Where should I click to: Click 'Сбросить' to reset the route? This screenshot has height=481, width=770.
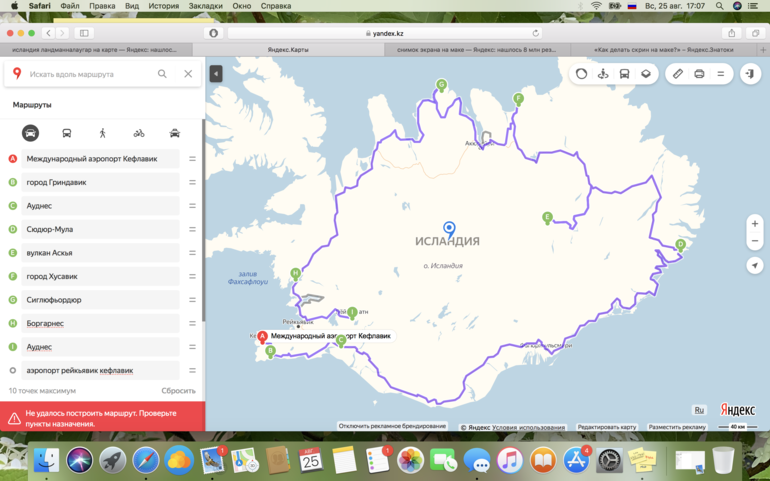point(178,391)
